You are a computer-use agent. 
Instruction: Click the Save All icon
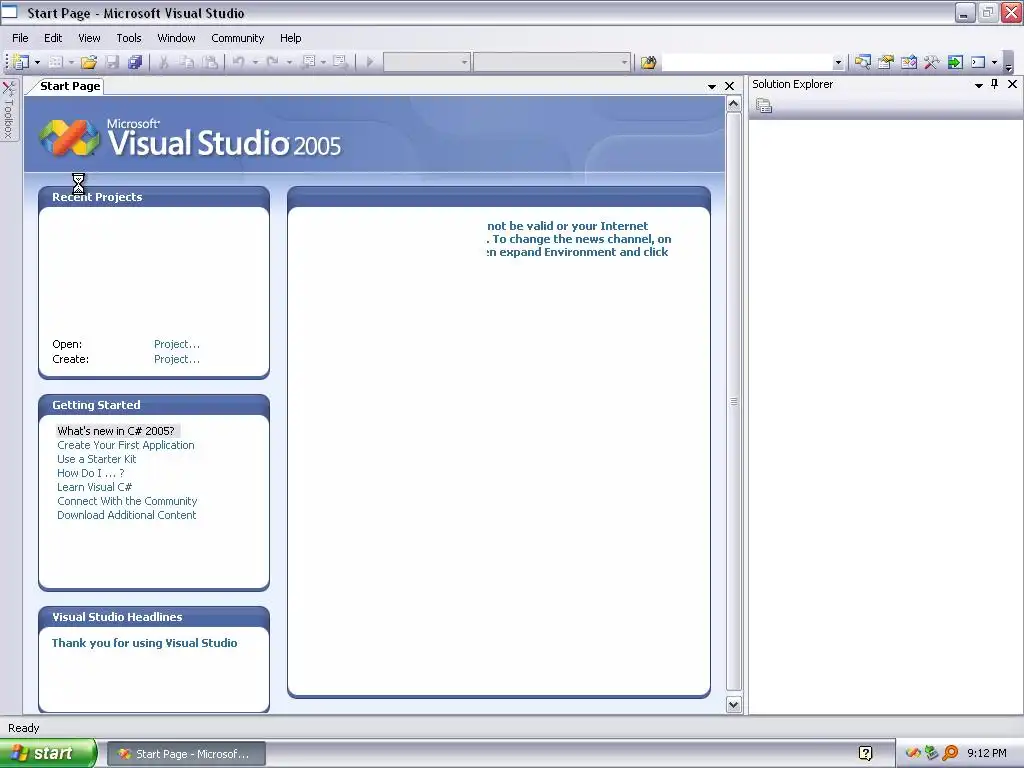tap(135, 62)
